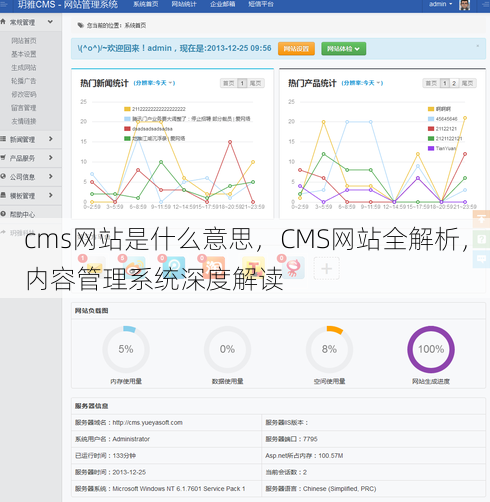Open 分辨率:今天 dropdown in 热门新闻统计
Image resolution: width=490 pixels, height=502 pixels.
click(x=154, y=83)
